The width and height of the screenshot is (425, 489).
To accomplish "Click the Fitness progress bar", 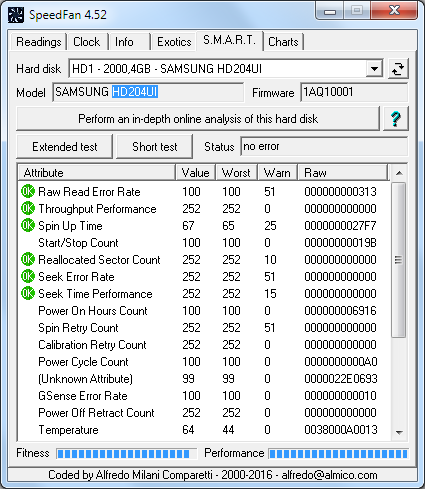I will (x=127, y=453).
